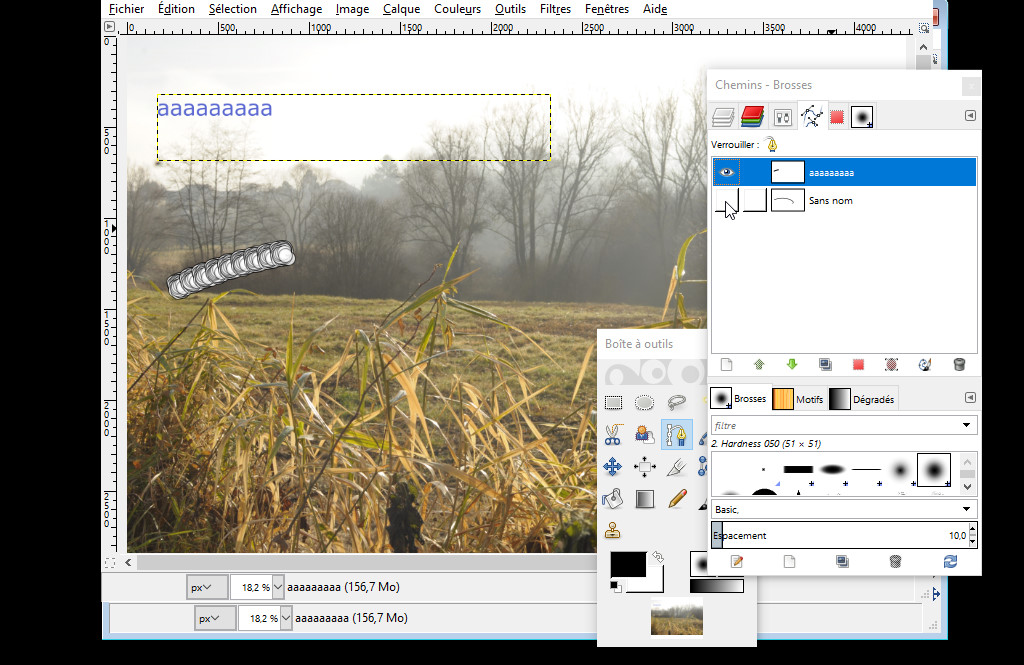Stroke the path with paint tool
The height and width of the screenshot is (665, 1024).
925,365
